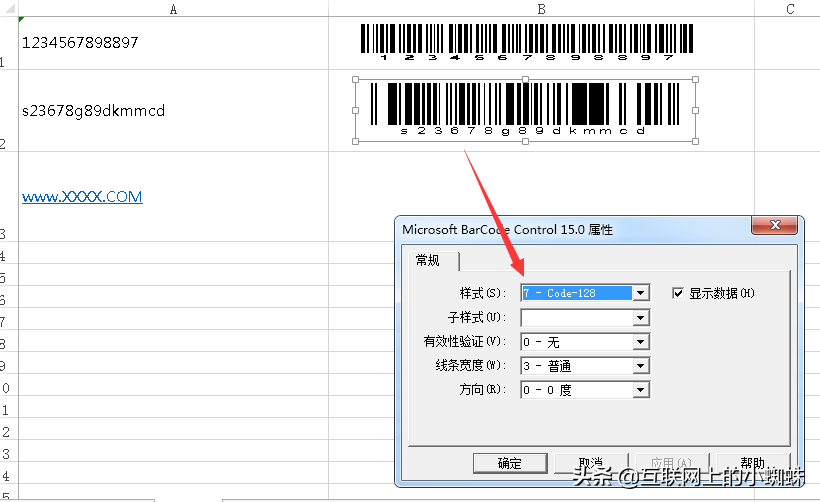The height and width of the screenshot is (502, 820).
Task: Select column A header
Action: coord(173,9)
